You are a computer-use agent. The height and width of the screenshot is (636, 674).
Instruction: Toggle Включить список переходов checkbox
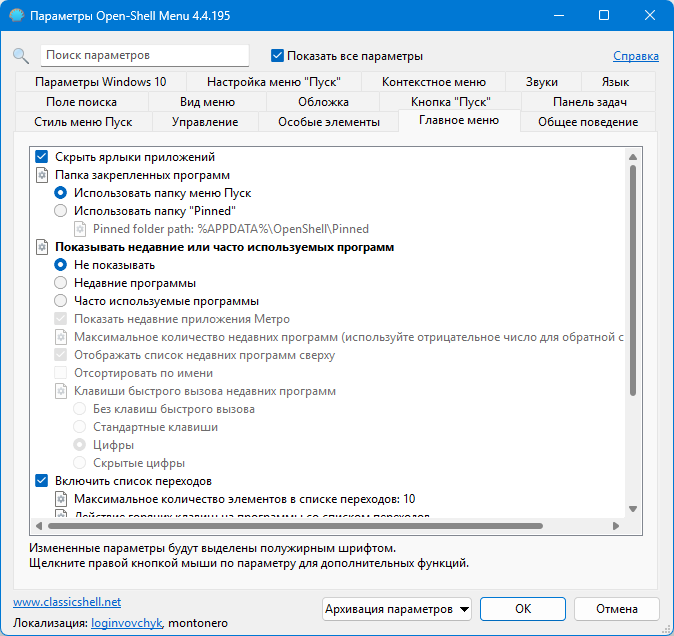(42, 481)
